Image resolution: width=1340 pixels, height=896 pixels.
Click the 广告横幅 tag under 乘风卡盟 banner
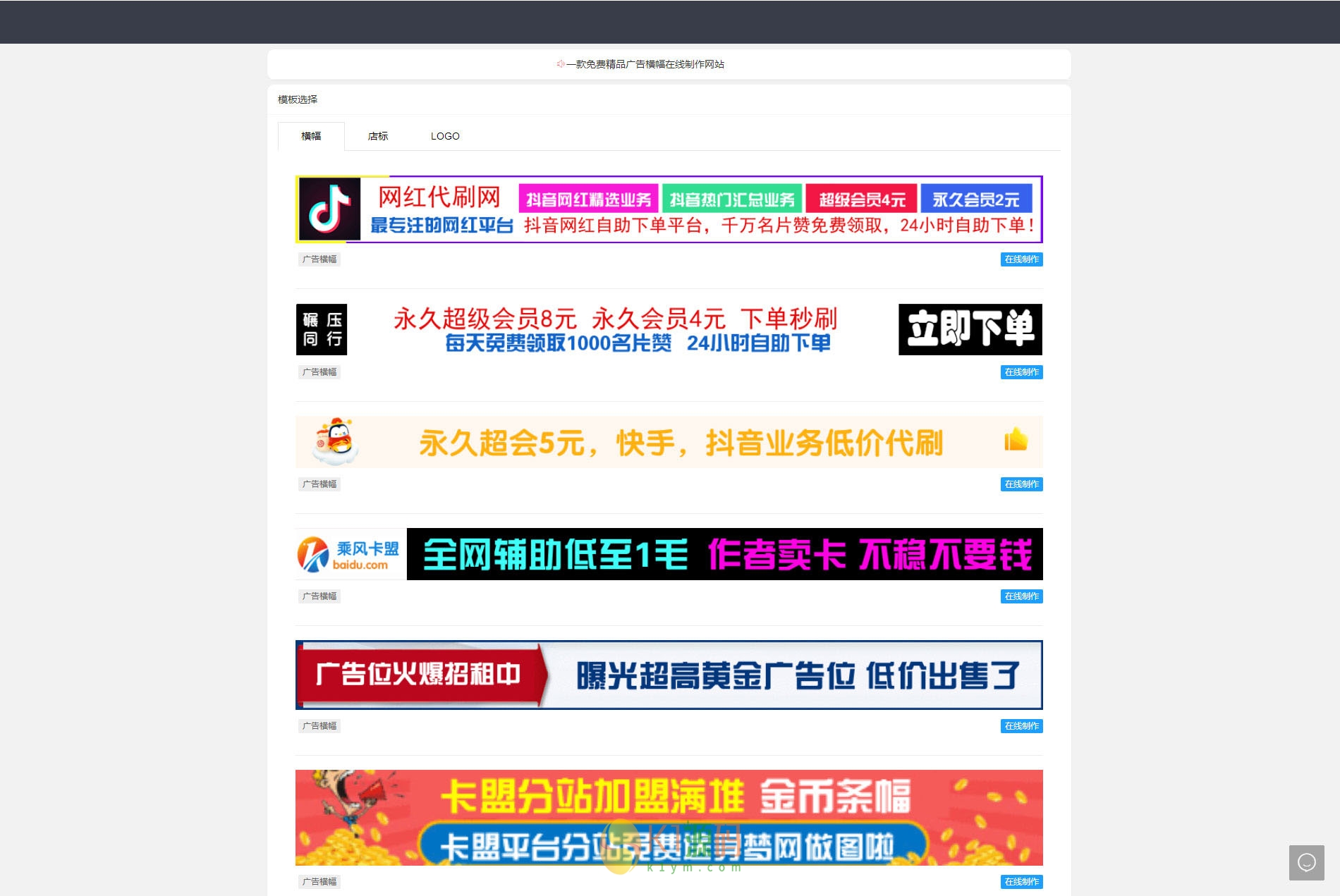coord(319,596)
